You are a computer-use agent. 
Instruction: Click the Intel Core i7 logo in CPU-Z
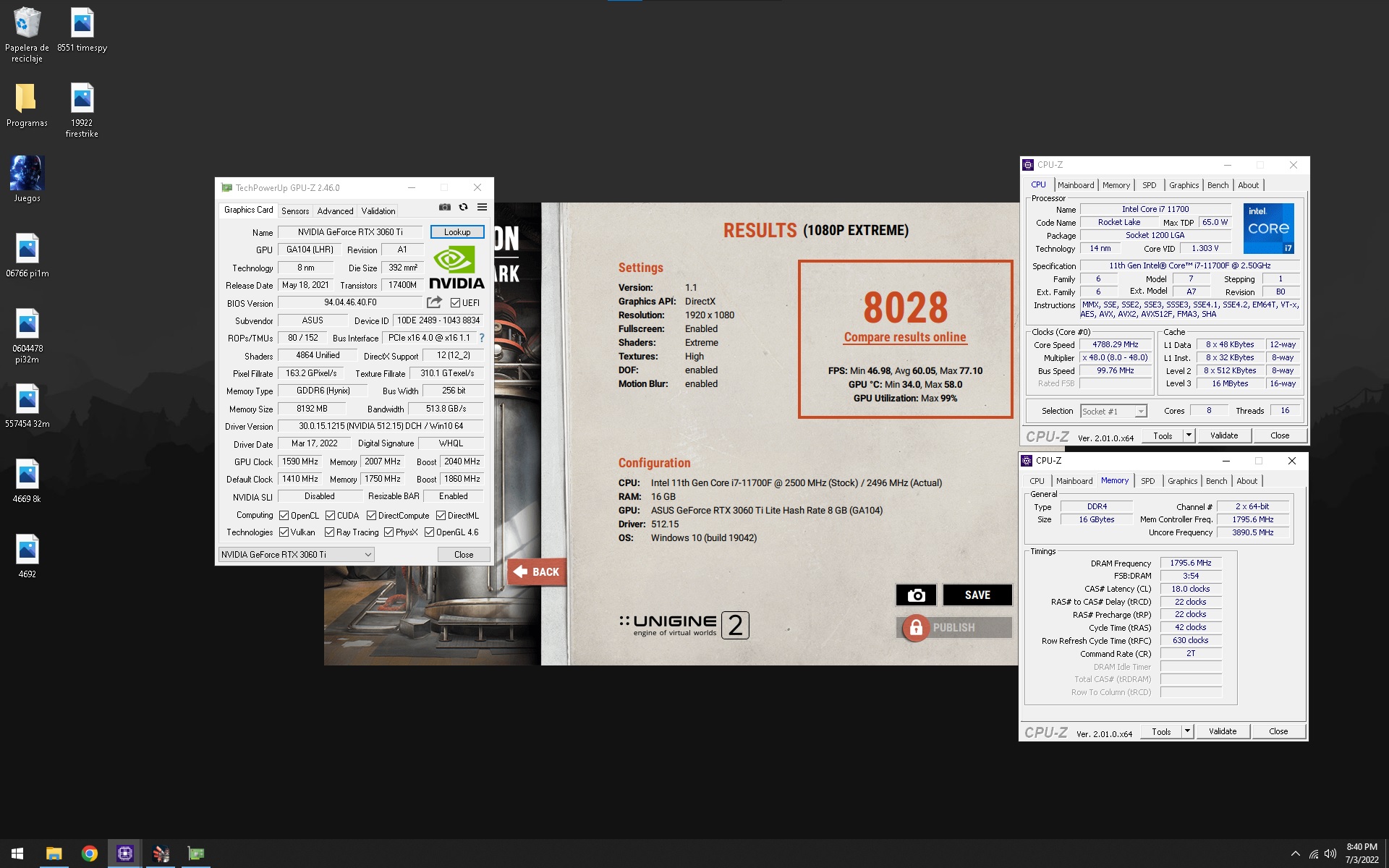pyautogui.click(x=1268, y=229)
